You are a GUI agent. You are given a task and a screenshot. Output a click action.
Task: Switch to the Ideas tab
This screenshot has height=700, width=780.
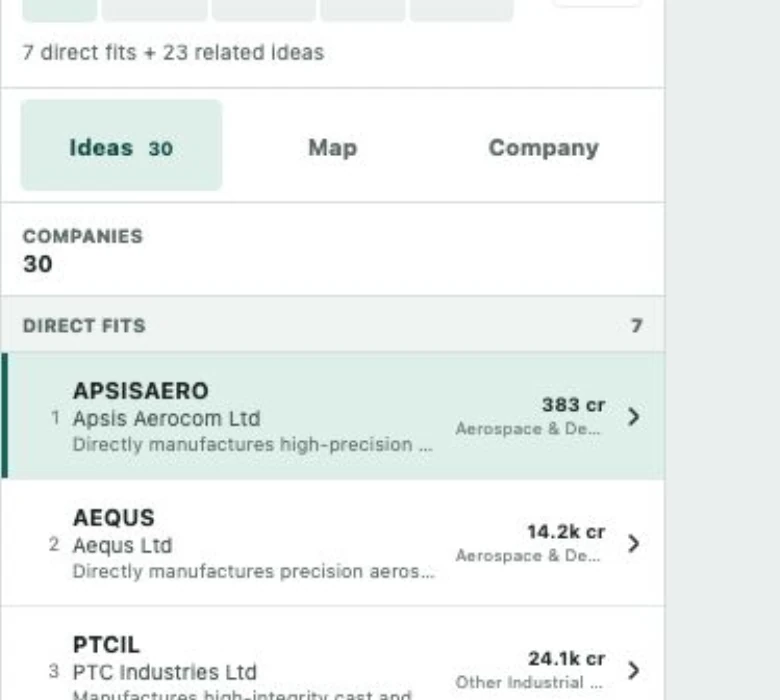point(121,145)
